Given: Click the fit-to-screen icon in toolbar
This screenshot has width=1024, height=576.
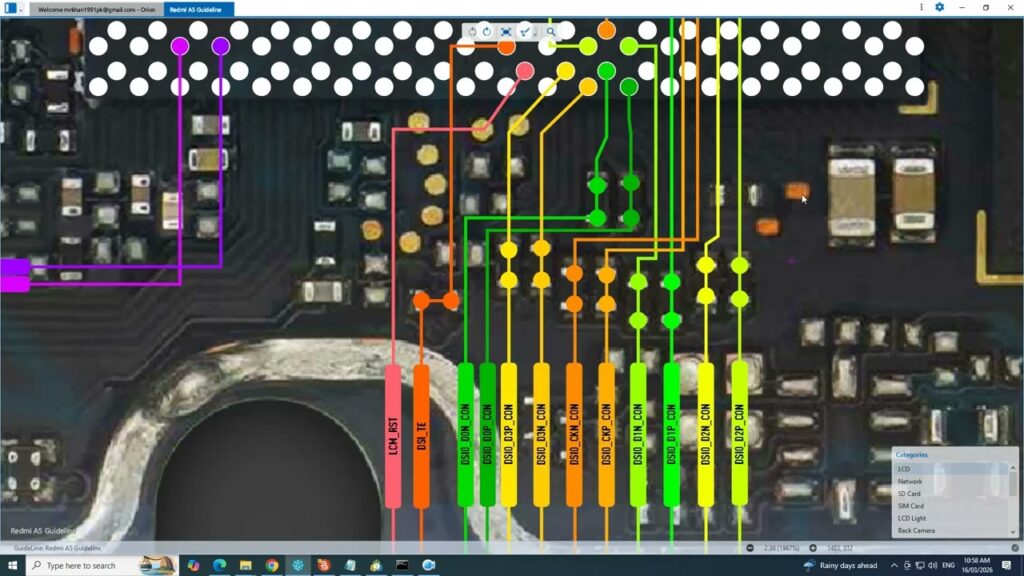Looking at the screenshot, I should point(506,32).
